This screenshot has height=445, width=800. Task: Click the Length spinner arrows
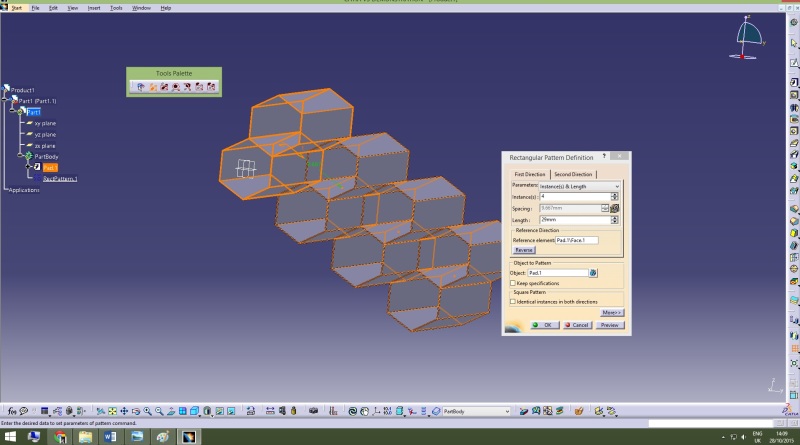pos(614,220)
